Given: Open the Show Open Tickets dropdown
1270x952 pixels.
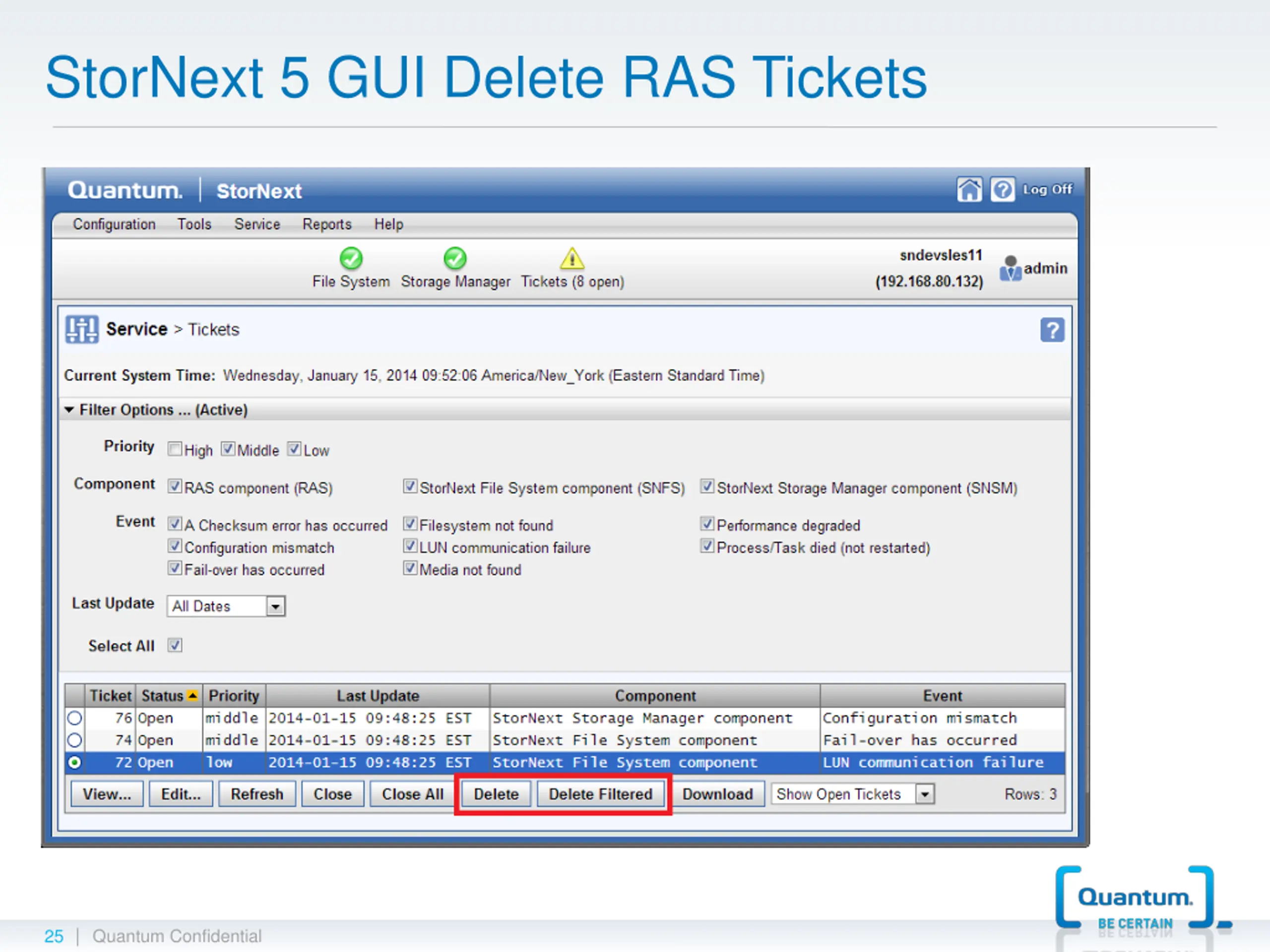Looking at the screenshot, I should point(853,794).
